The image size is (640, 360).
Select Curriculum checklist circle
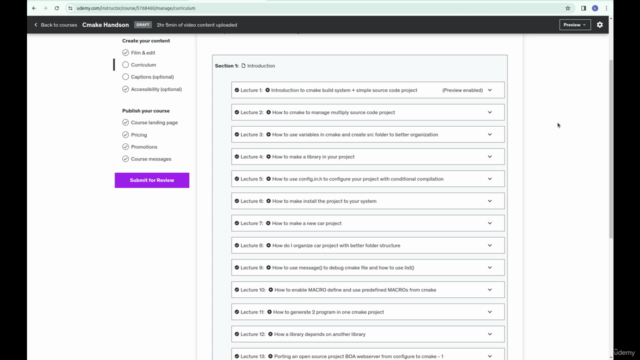coord(125,64)
